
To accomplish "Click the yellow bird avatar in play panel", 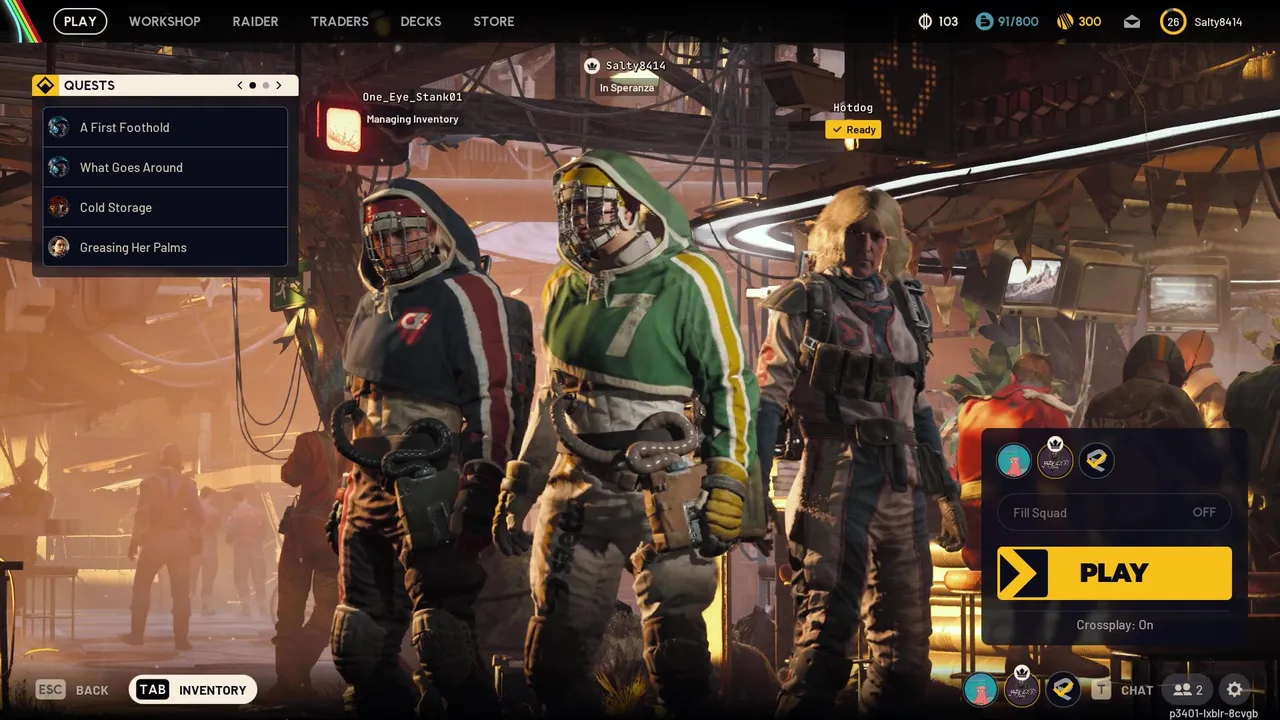I will [1097, 461].
